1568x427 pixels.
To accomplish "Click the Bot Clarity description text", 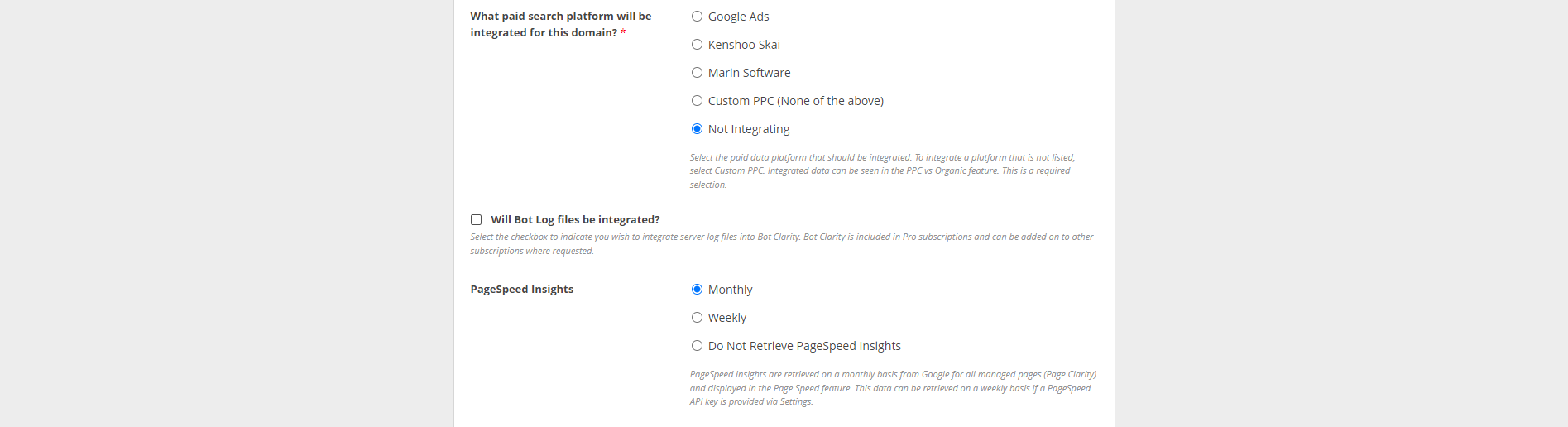I will click(x=781, y=243).
